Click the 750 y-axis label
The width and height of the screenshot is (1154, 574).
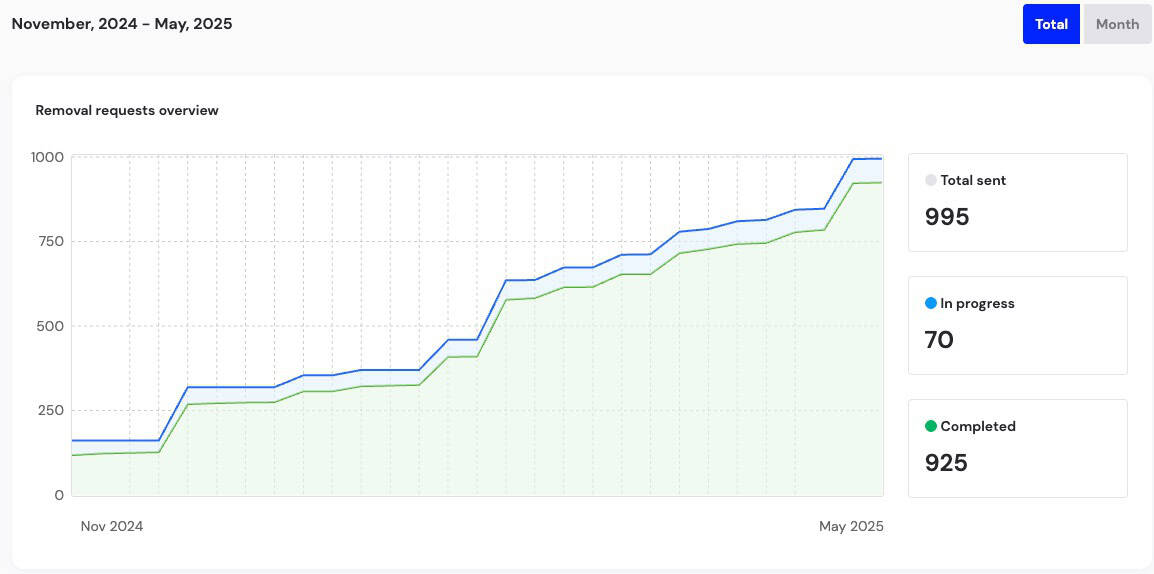click(x=50, y=241)
